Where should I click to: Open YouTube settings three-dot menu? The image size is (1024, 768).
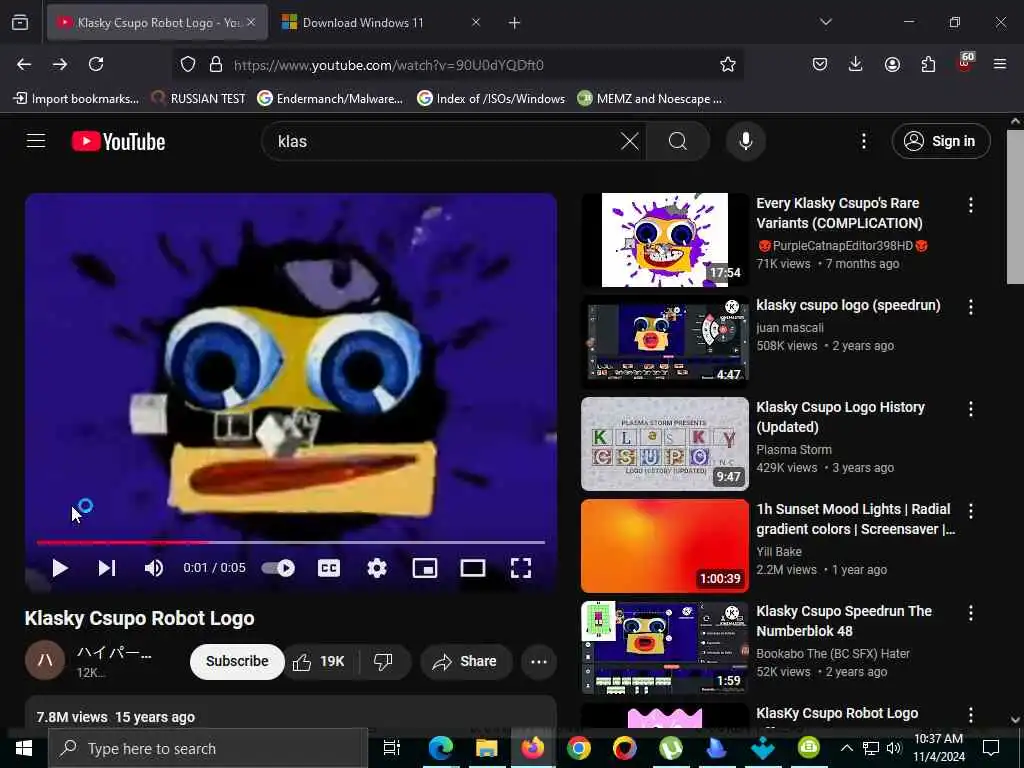click(864, 141)
